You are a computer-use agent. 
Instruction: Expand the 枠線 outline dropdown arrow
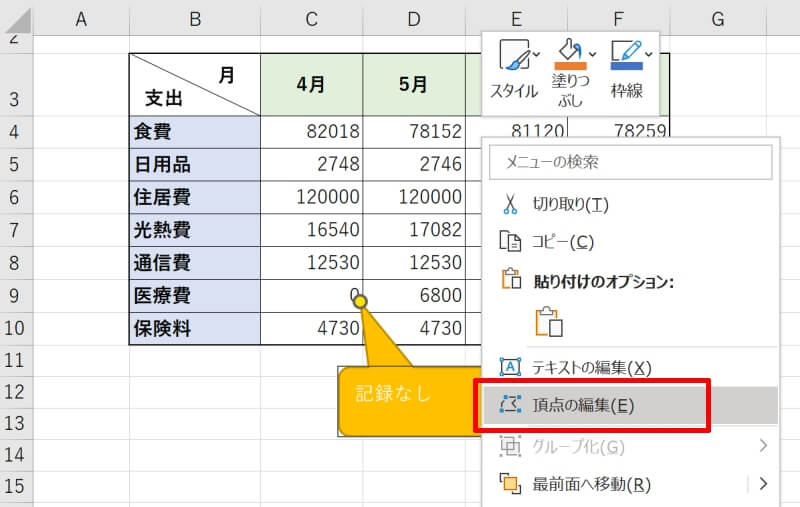[648, 54]
